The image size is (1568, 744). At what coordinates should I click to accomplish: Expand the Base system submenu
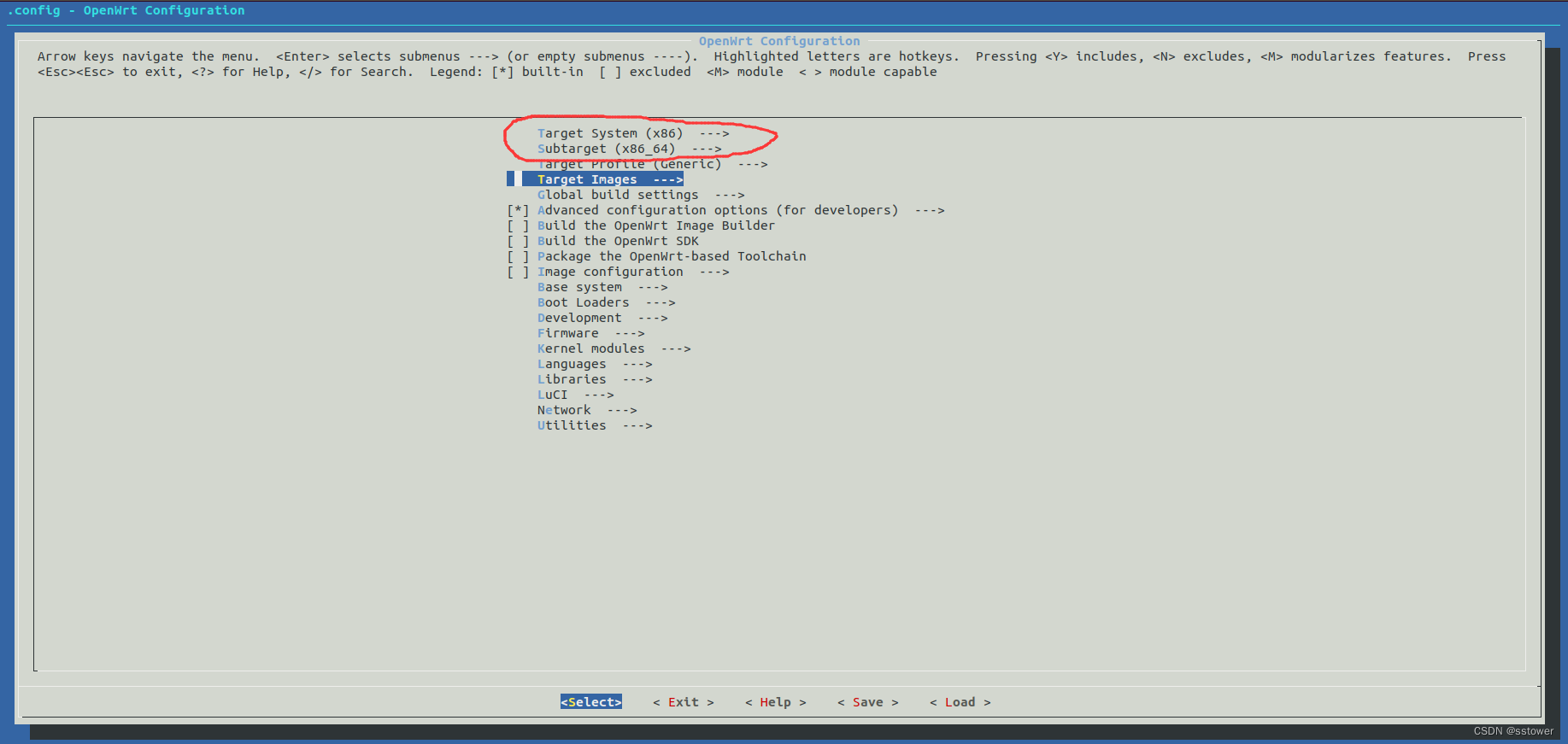click(x=602, y=287)
